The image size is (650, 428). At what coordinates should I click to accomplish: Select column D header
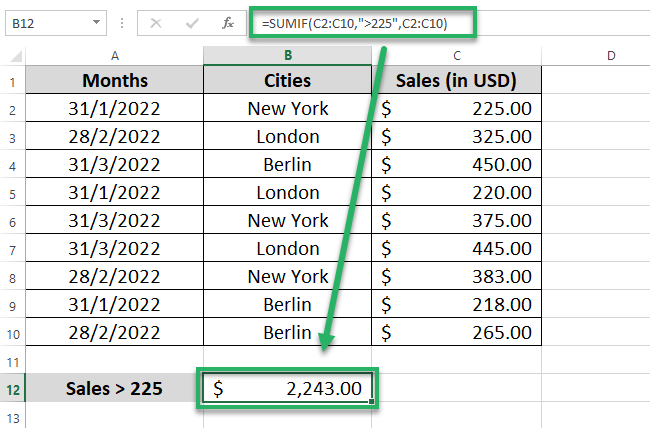click(x=611, y=56)
